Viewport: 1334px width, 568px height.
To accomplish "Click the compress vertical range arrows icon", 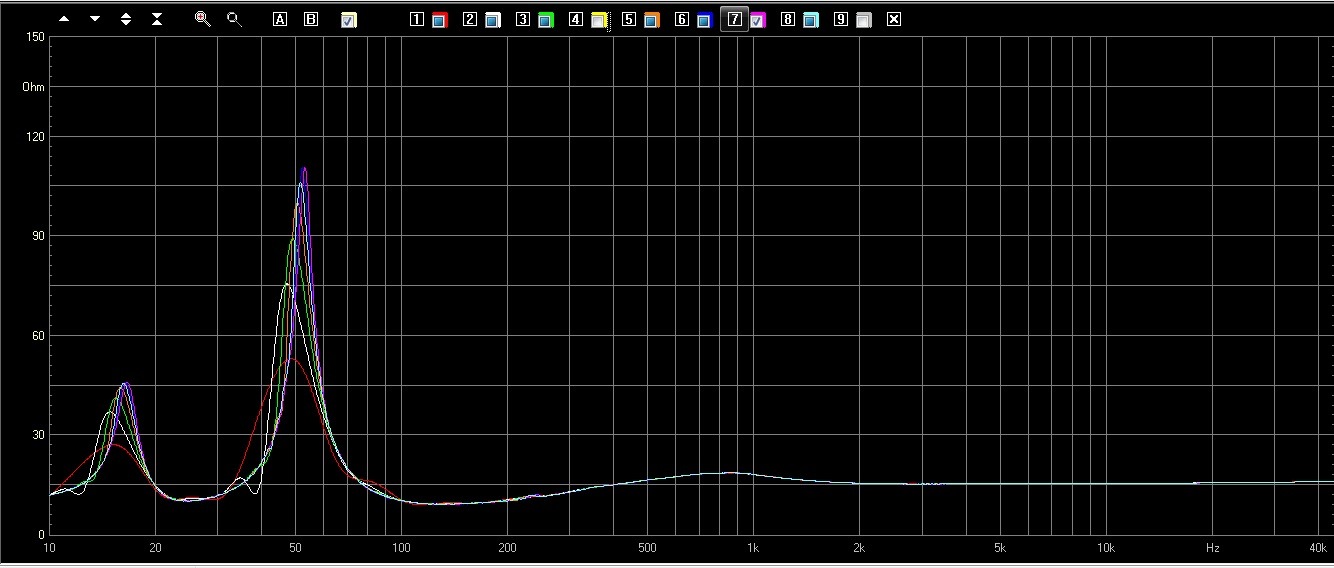I will 157,19.
